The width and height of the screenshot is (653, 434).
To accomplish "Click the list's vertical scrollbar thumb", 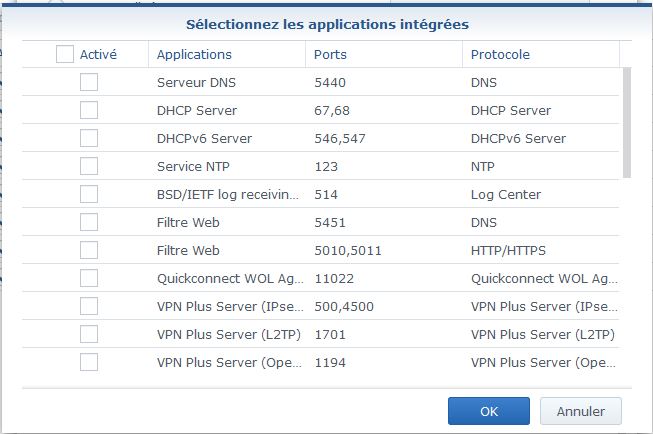I will [627, 123].
